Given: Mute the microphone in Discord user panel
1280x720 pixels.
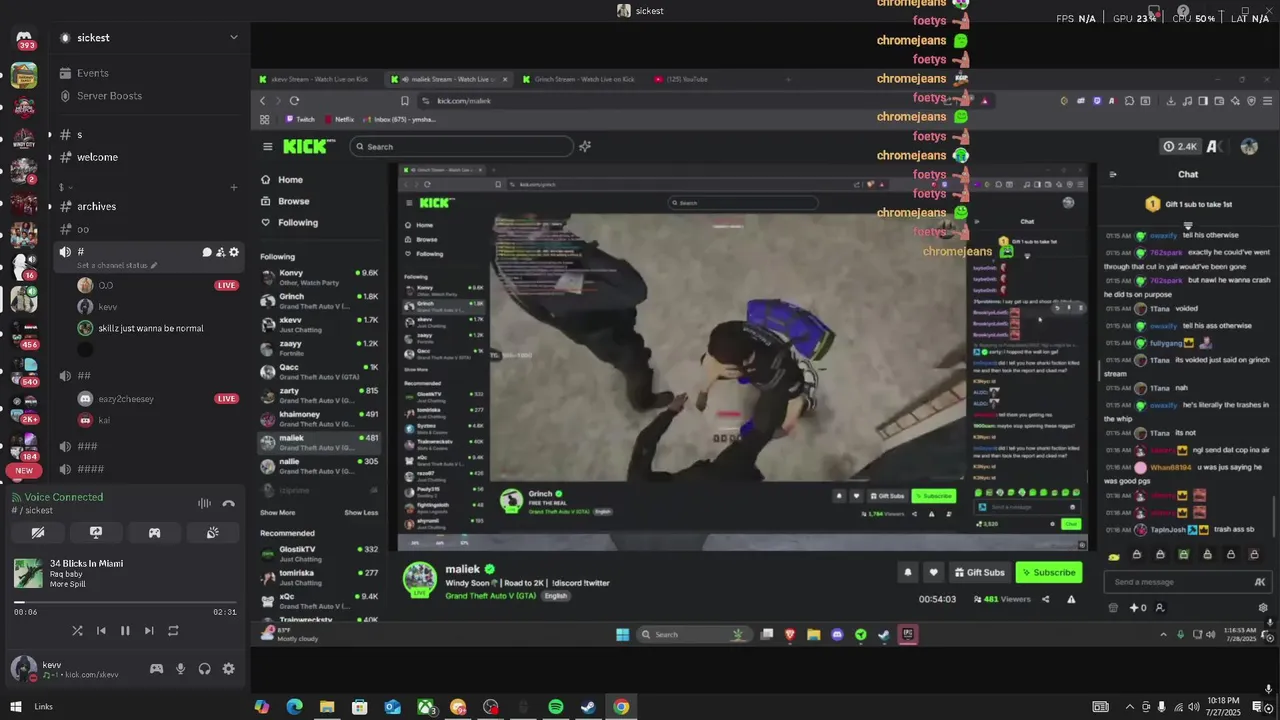Looking at the screenshot, I should [181, 669].
